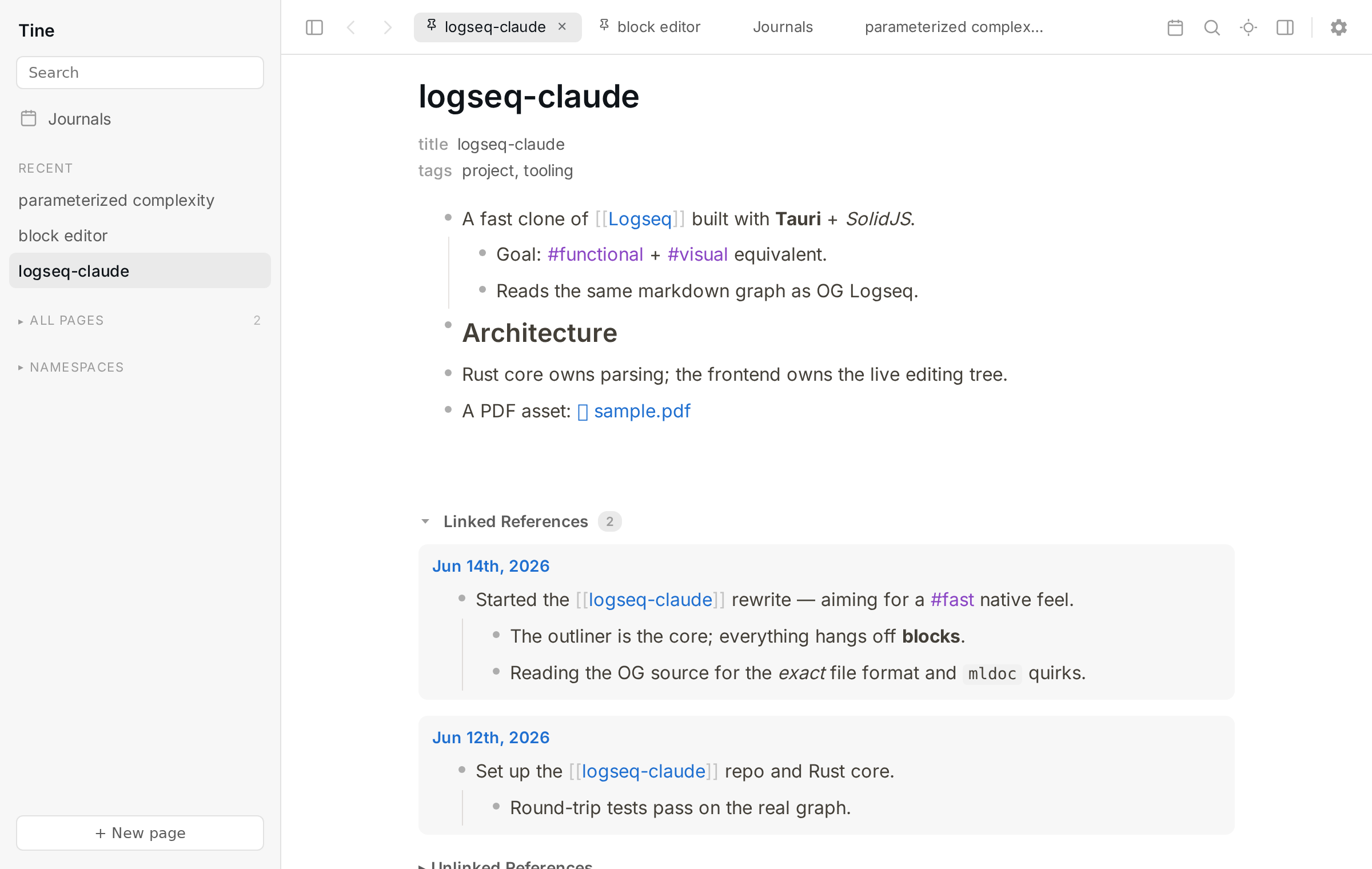Open search with the magnifier icon
The image size is (1372, 869).
pyautogui.click(x=1212, y=27)
